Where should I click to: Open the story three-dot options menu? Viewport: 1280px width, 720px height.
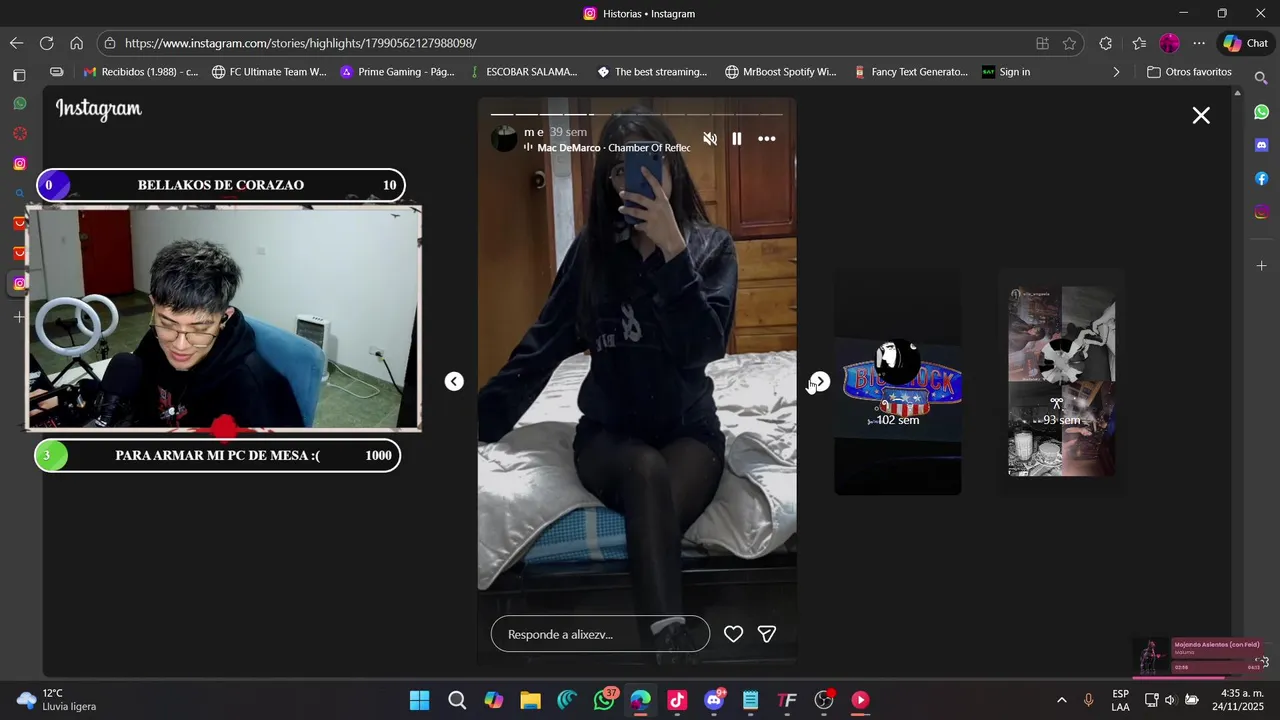point(767,139)
